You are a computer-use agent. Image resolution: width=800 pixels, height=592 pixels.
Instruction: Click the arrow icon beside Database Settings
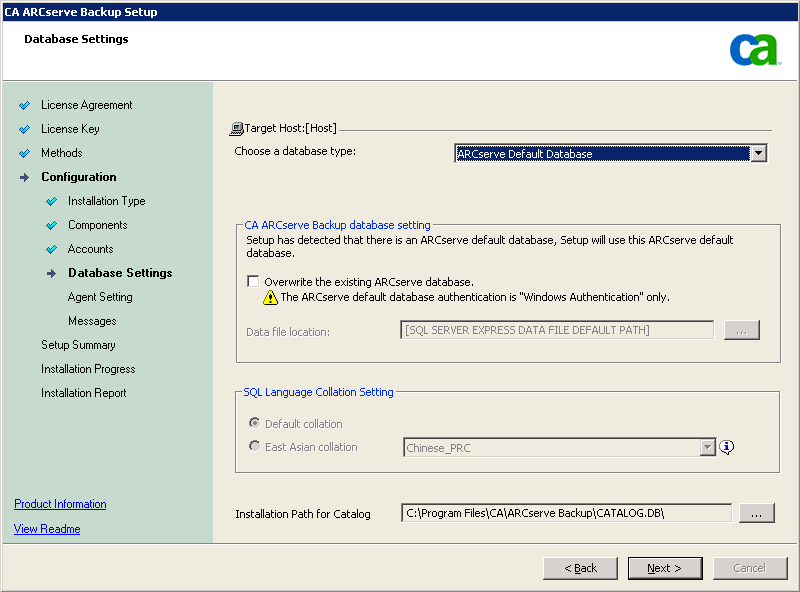pos(52,273)
